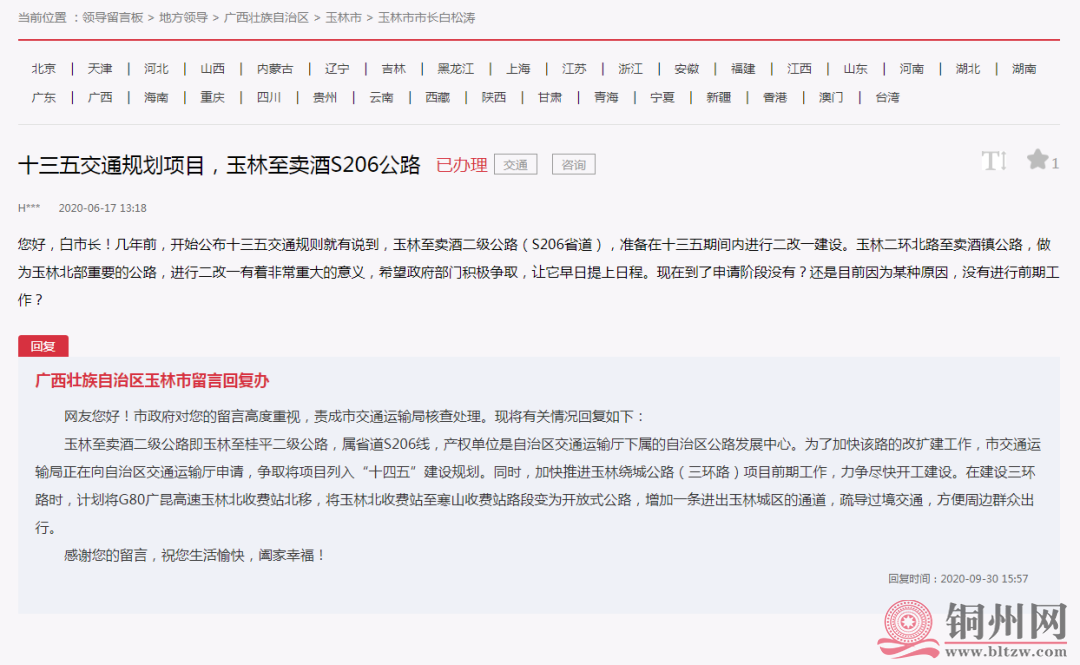Select 新疆 in province navigation
This screenshot has width=1080, height=665.
[718, 97]
